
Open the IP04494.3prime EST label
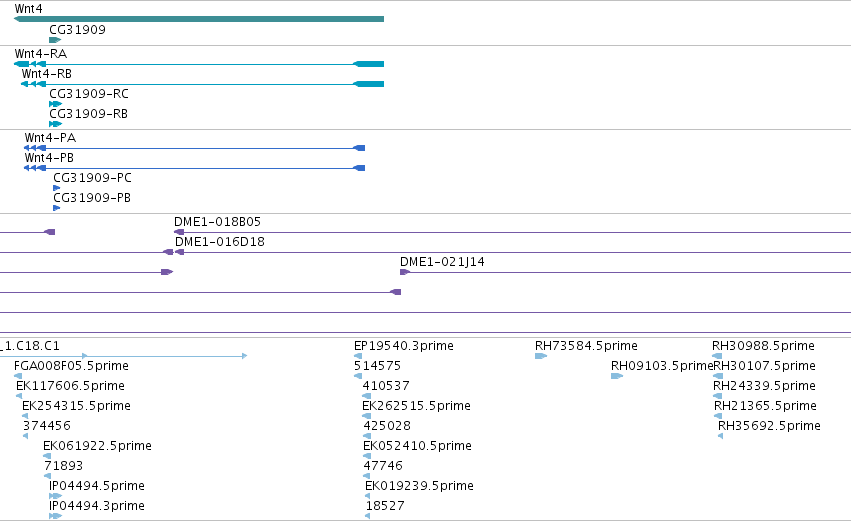pos(97,506)
